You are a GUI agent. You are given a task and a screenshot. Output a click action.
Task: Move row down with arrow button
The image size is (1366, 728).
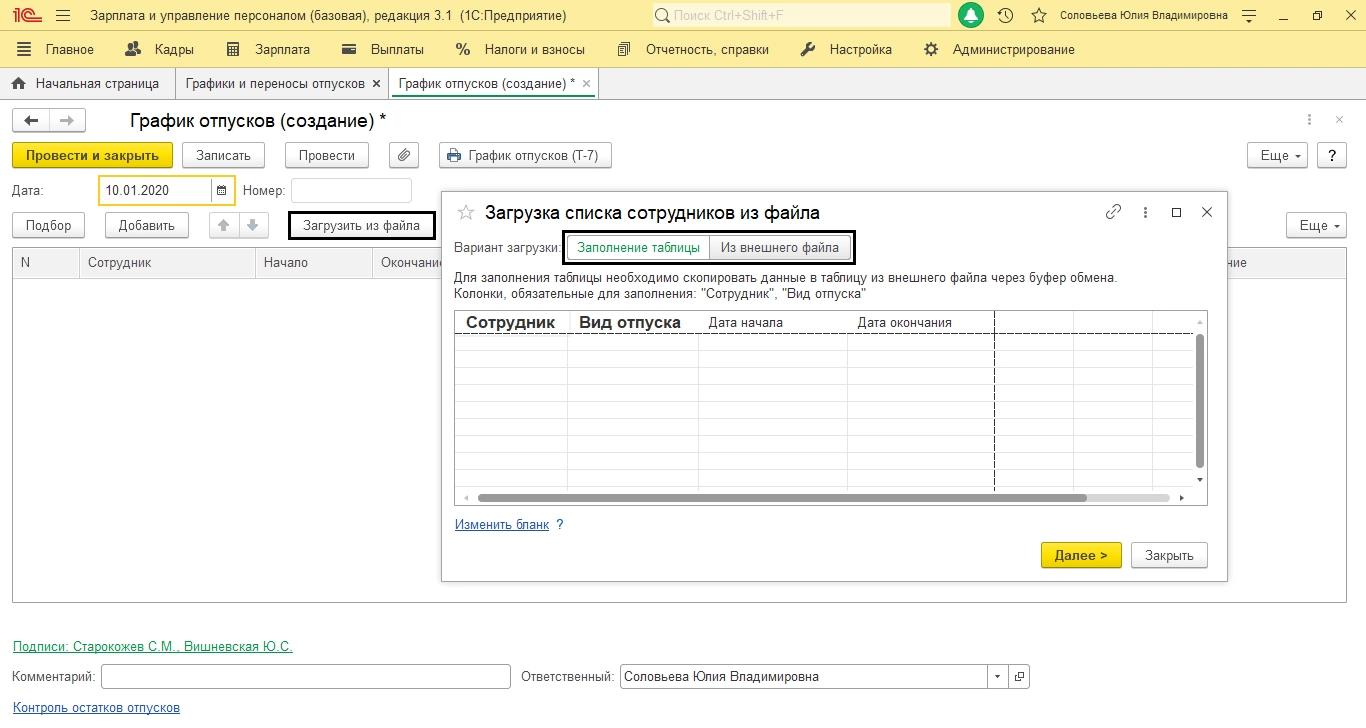253,226
